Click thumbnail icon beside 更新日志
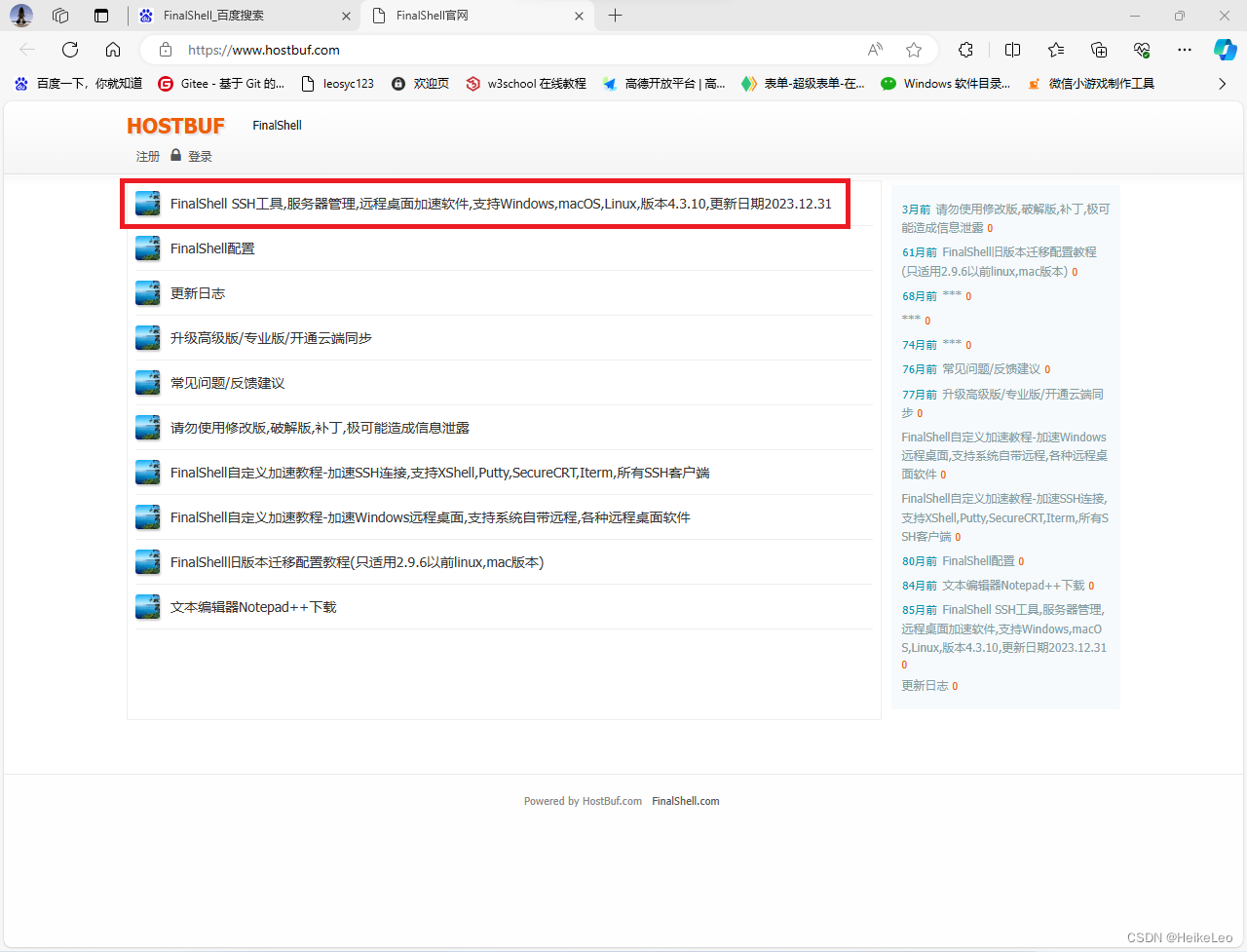 pyautogui.click(x=148, y=293)
